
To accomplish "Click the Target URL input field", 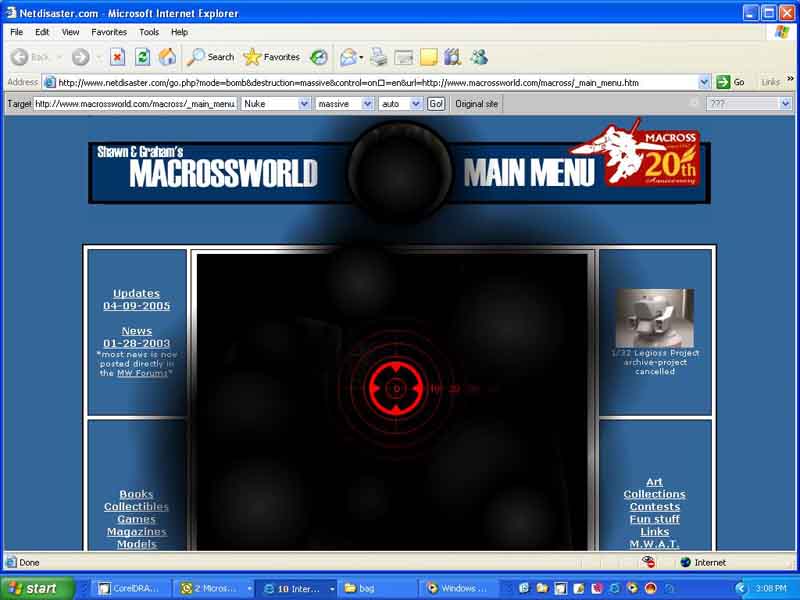I will (135, 104).
